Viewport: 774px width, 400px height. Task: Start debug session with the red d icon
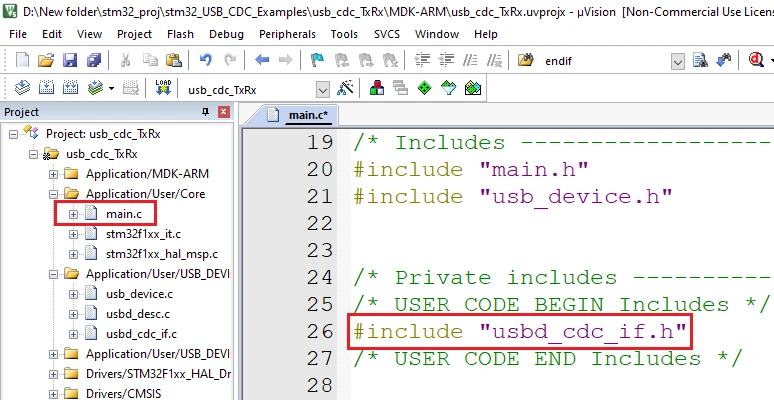point(756,61)
